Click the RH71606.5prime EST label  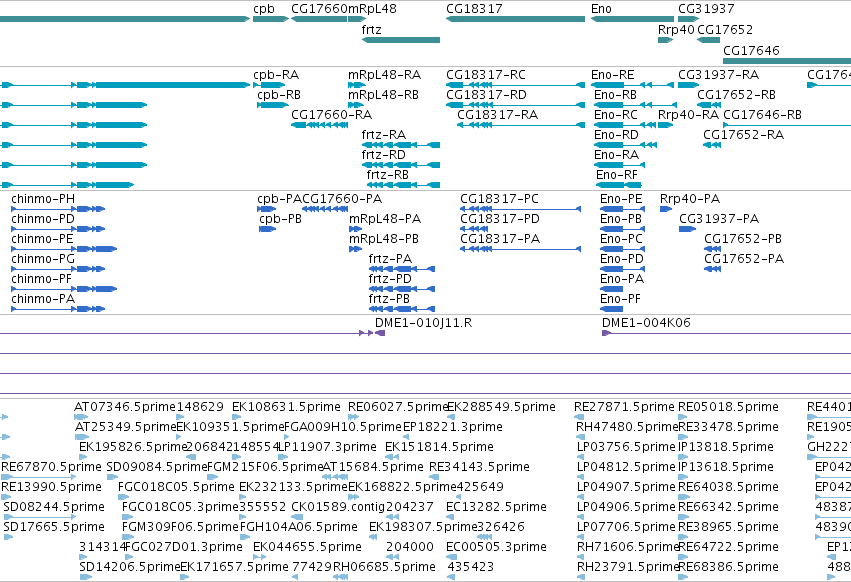(x=628, y=547)
